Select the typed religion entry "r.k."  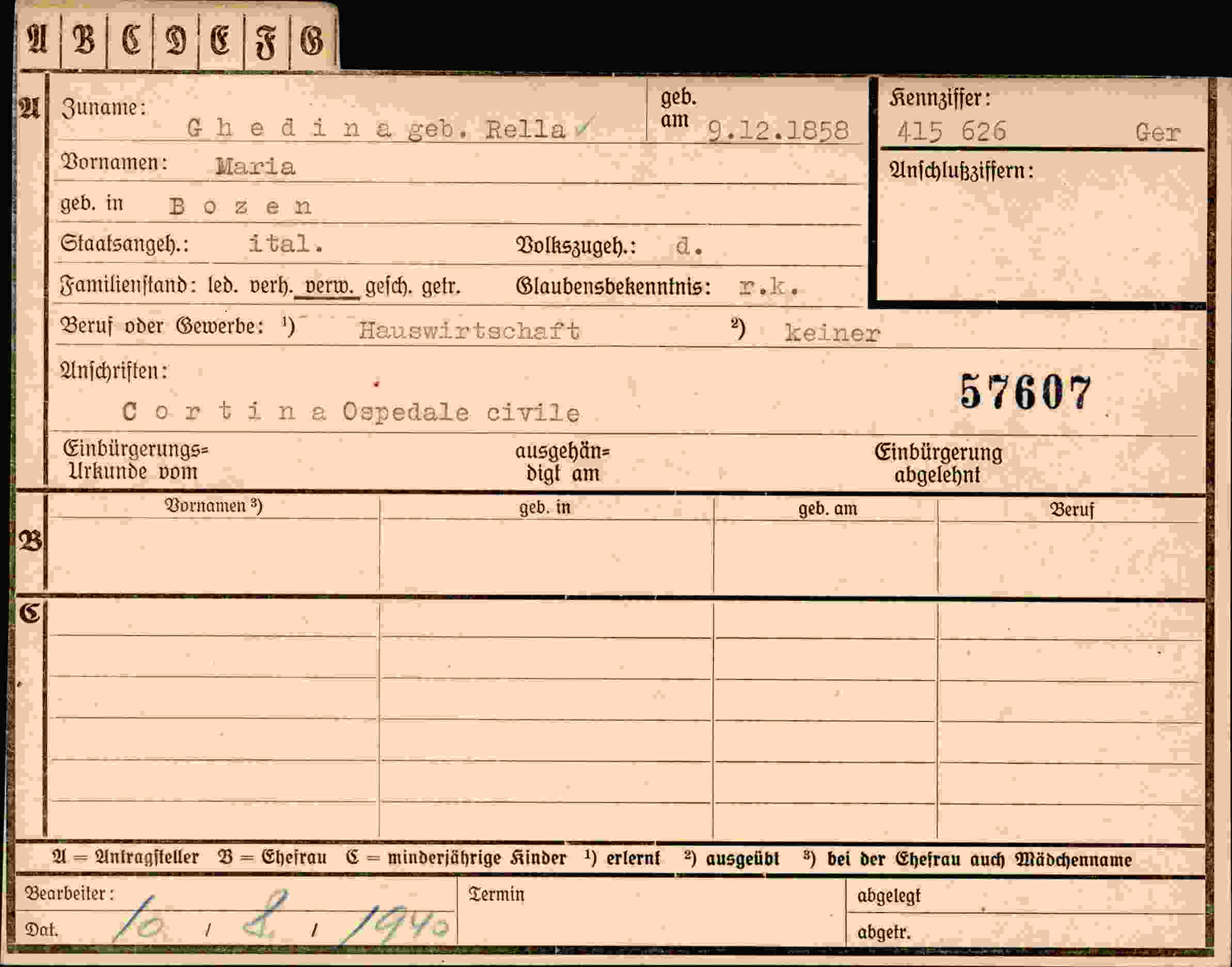point(769,288)
